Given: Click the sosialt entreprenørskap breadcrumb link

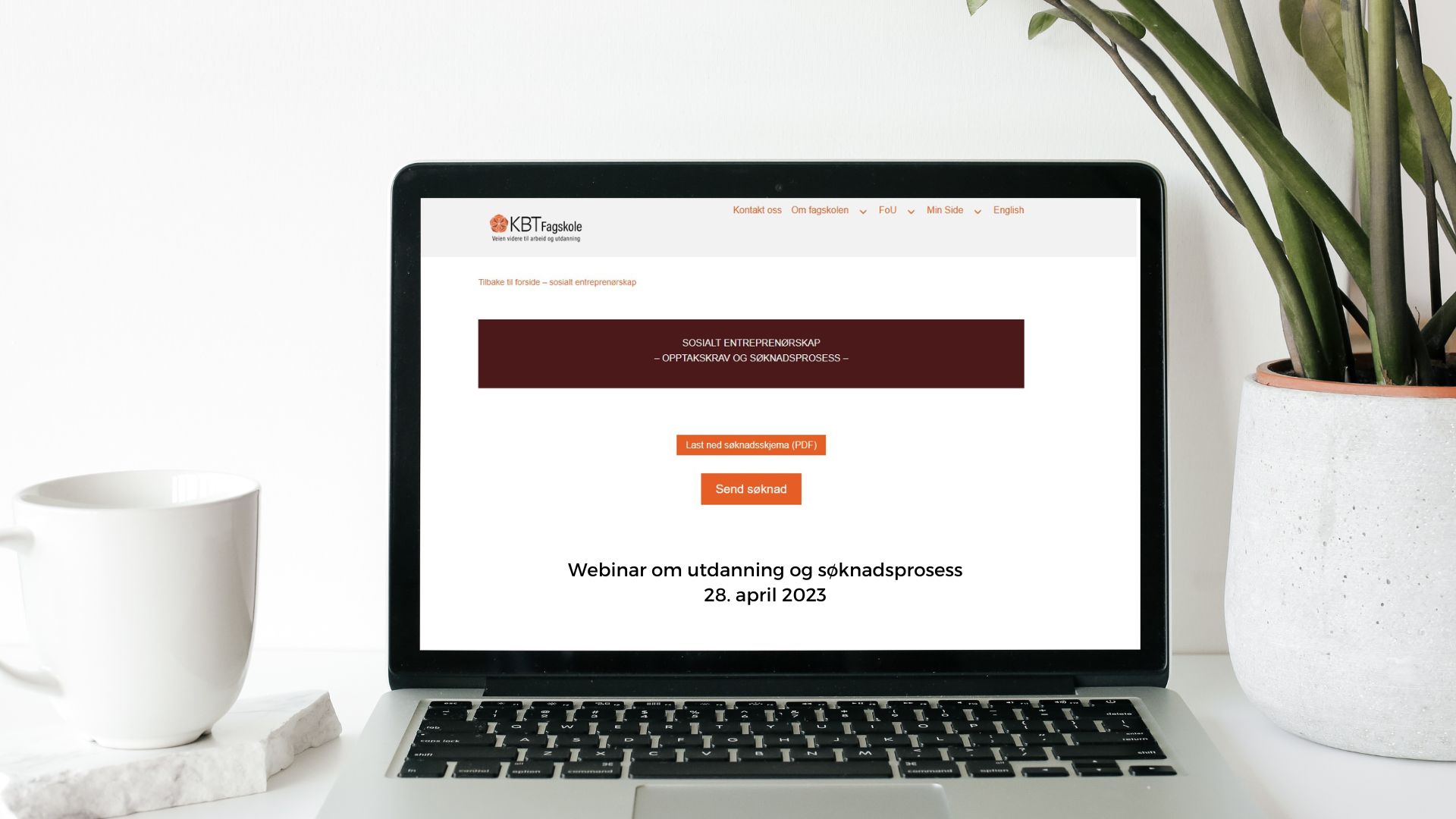Looking at the screenshot, I should pos(557,282).
